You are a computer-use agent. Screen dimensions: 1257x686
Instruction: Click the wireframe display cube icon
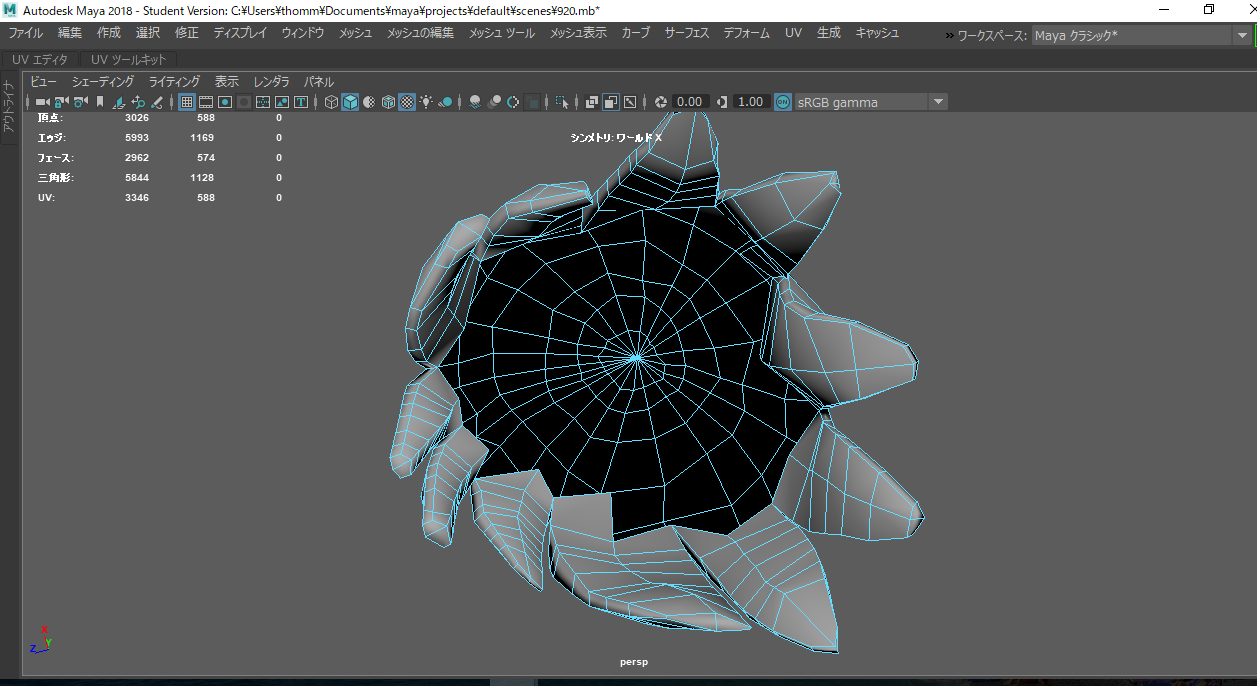[x=331, y=102]
